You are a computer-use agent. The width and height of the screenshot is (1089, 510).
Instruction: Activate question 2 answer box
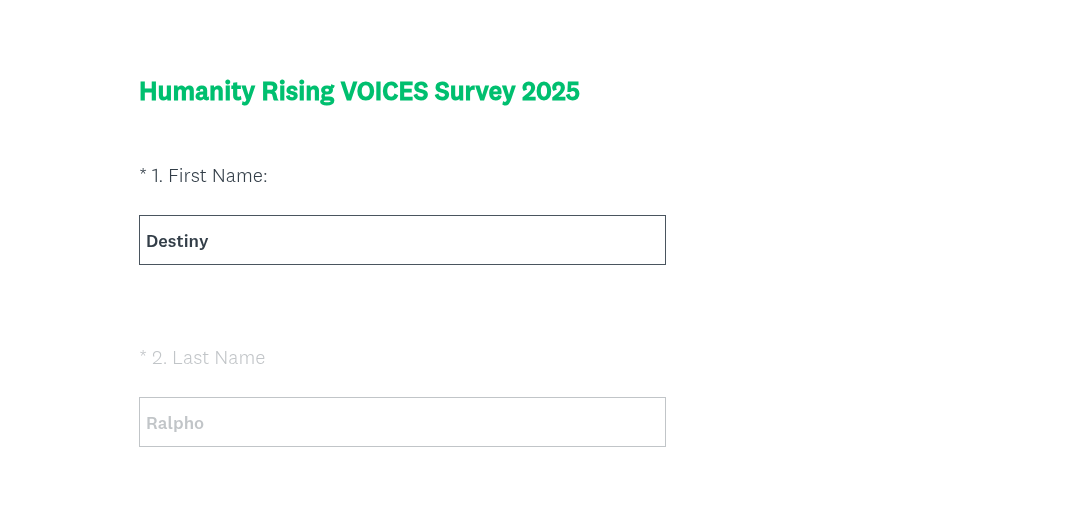(402, 422)
